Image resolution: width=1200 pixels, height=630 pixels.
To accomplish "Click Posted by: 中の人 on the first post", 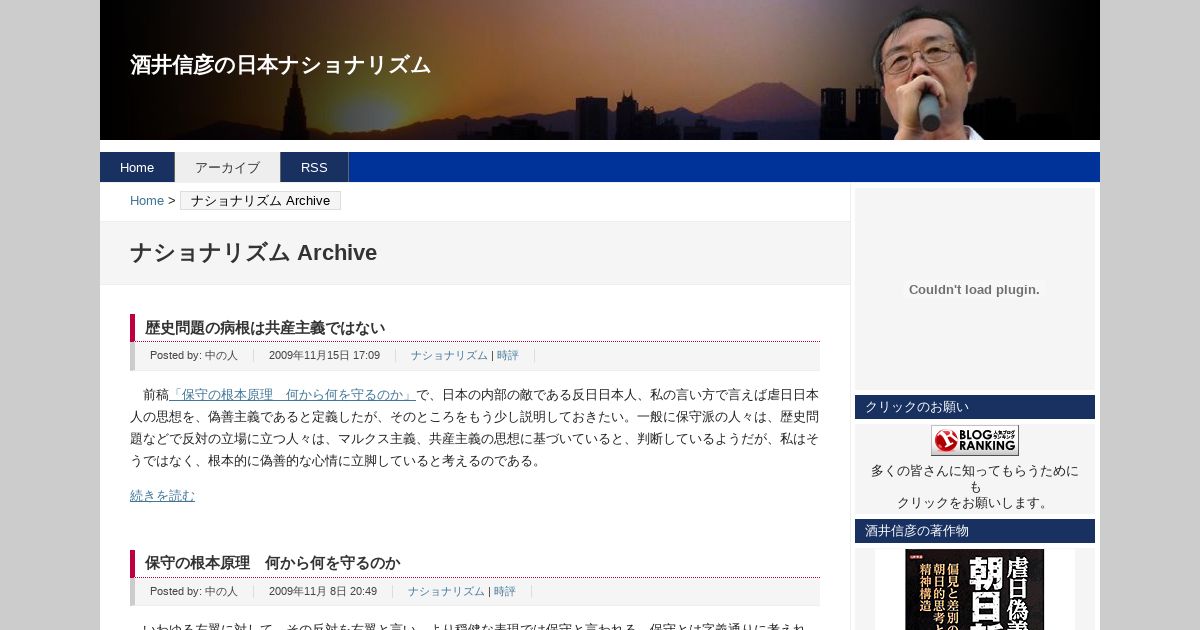I will (x=194, y=355).
